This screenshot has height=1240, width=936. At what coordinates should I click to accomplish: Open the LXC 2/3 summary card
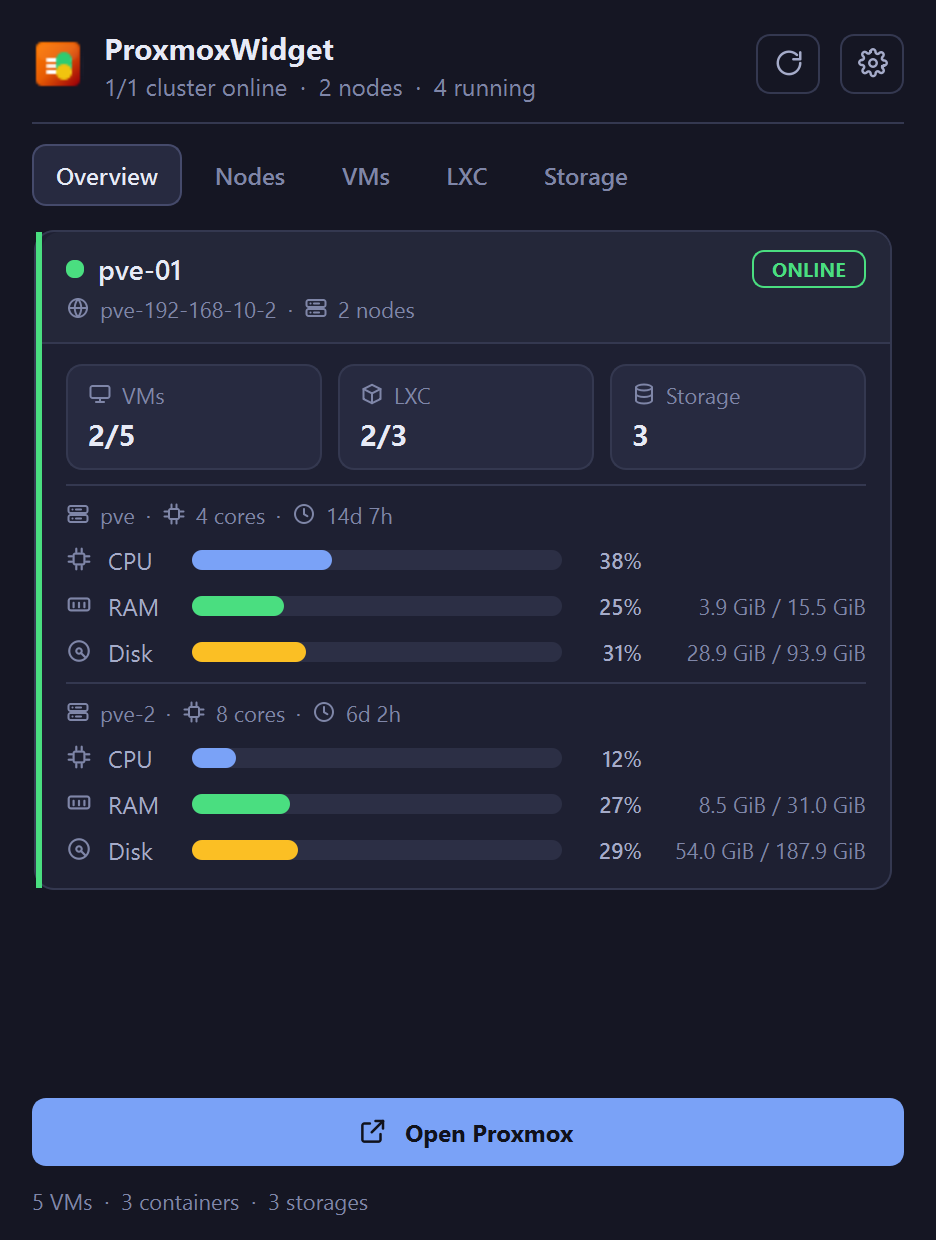click(466, 416)
